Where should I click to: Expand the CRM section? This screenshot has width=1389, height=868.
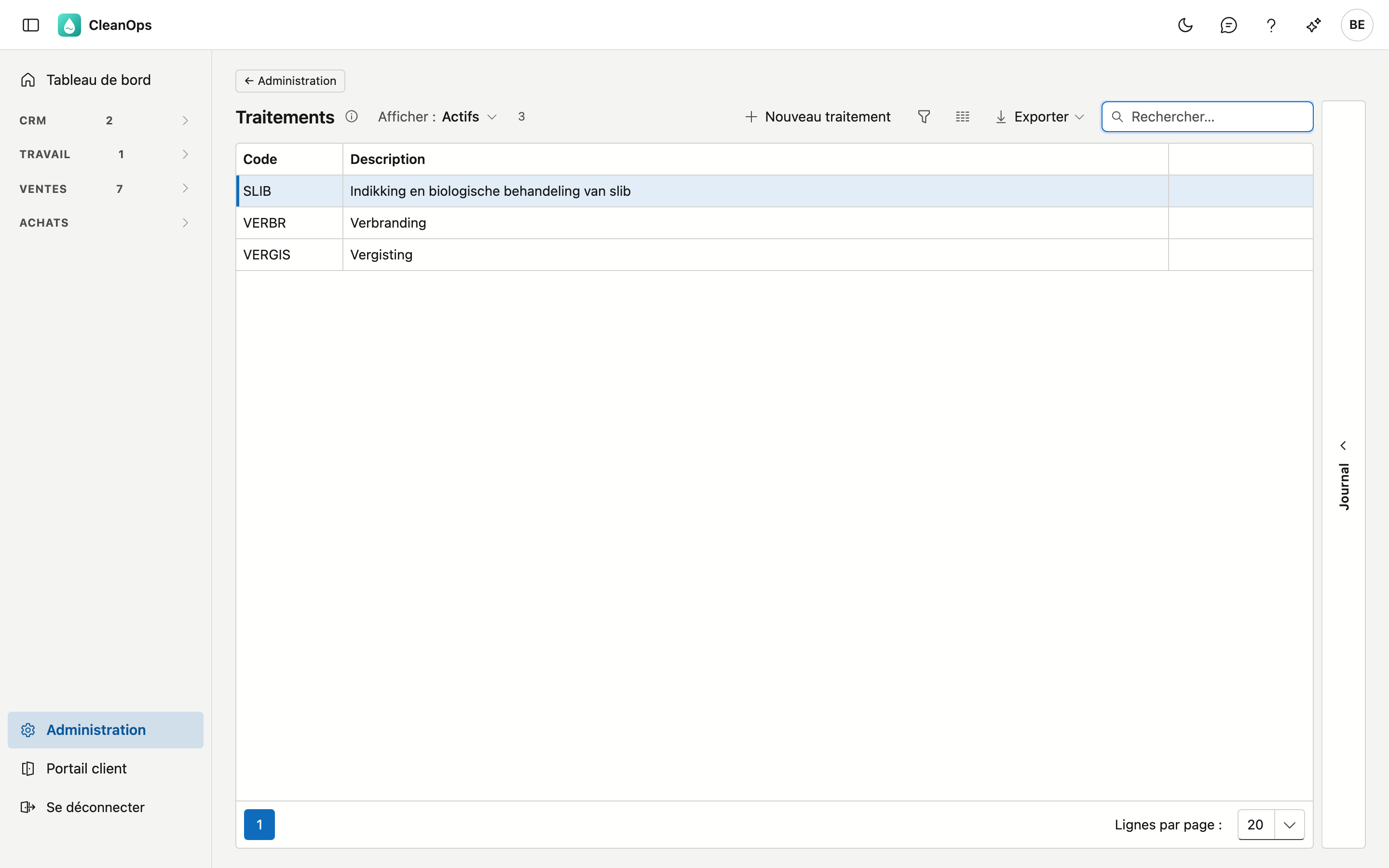point(105,120)
